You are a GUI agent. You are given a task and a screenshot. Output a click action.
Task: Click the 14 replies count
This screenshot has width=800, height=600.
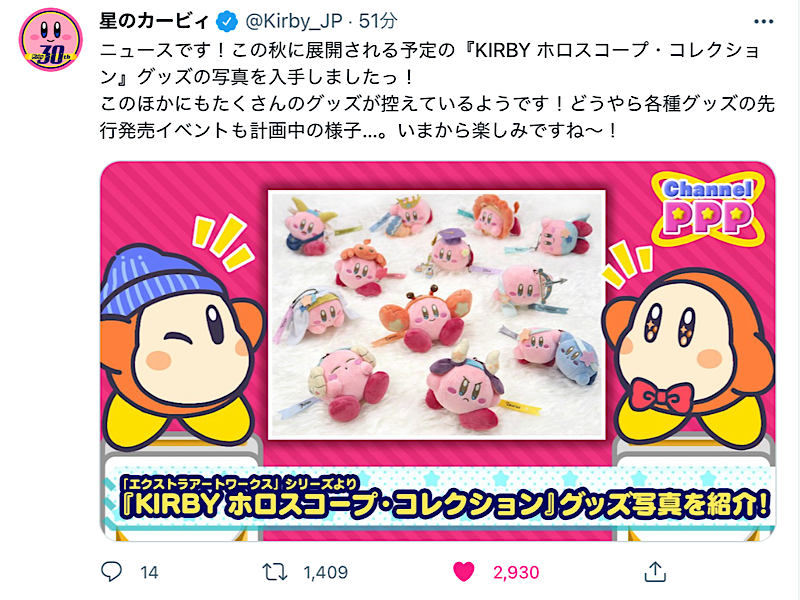pos(149,572)
